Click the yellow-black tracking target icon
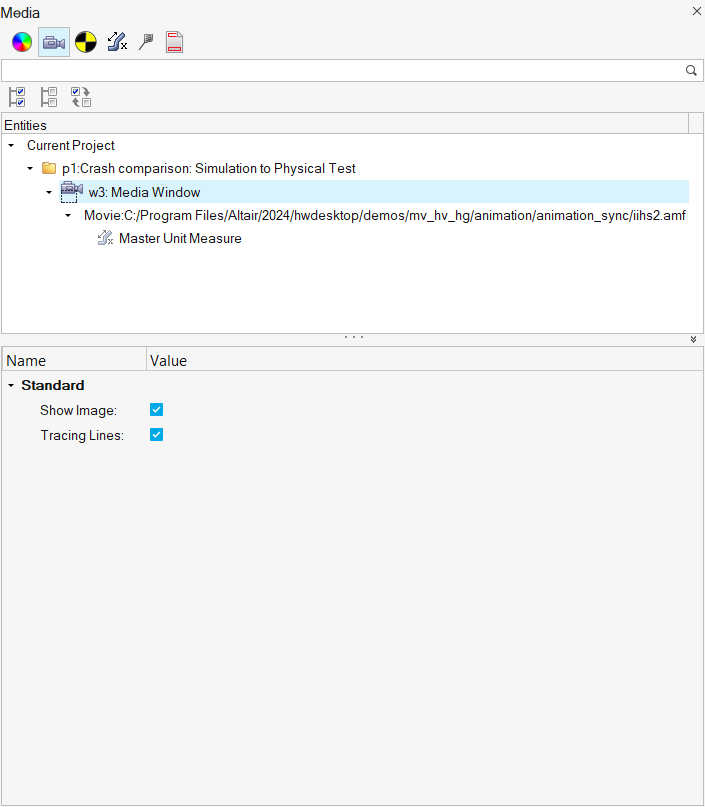Viewport: 705px width, 807px height. click(86, 42)
